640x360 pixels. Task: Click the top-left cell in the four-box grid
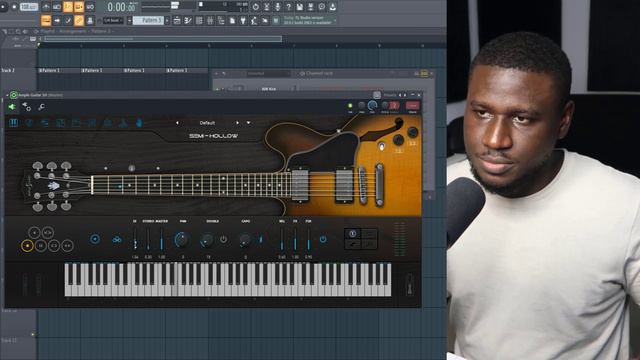[x=353, y=233]
